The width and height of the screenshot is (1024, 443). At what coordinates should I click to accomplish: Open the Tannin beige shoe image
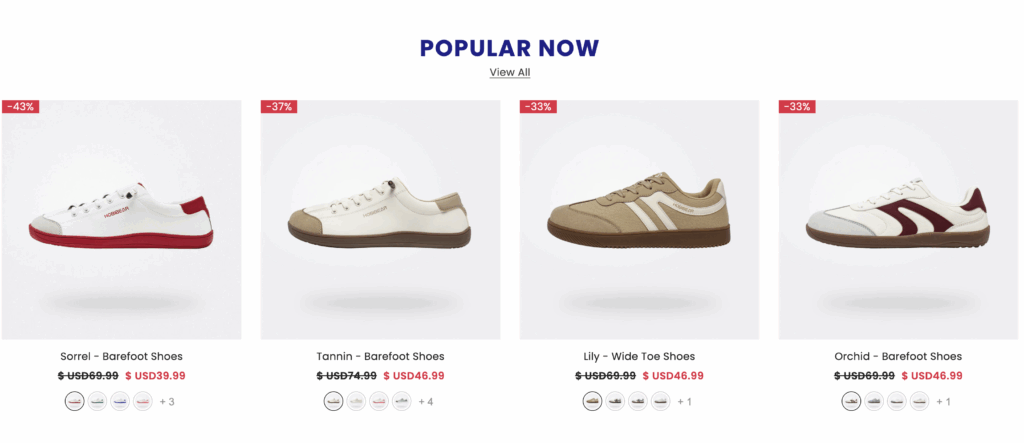[x=380, y=220]
